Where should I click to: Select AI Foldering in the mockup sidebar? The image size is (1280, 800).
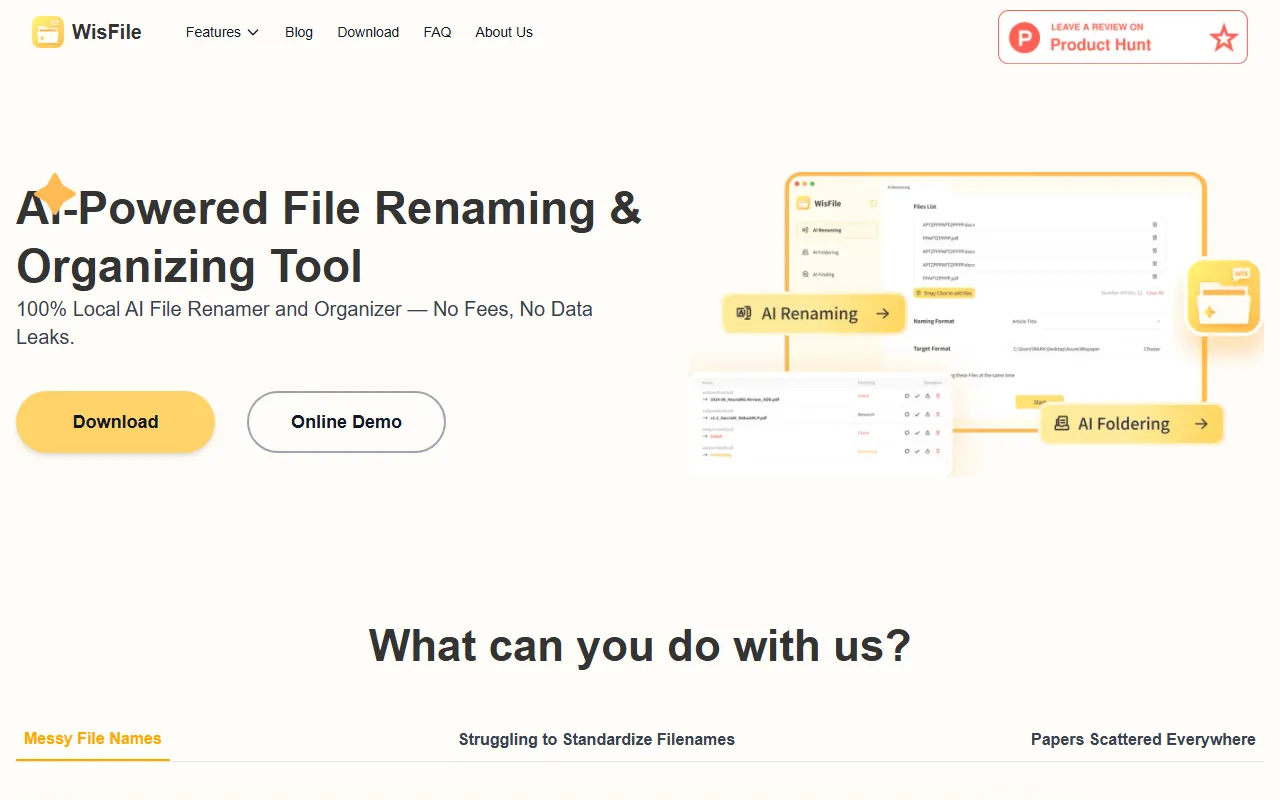click(x=825, y=252)
